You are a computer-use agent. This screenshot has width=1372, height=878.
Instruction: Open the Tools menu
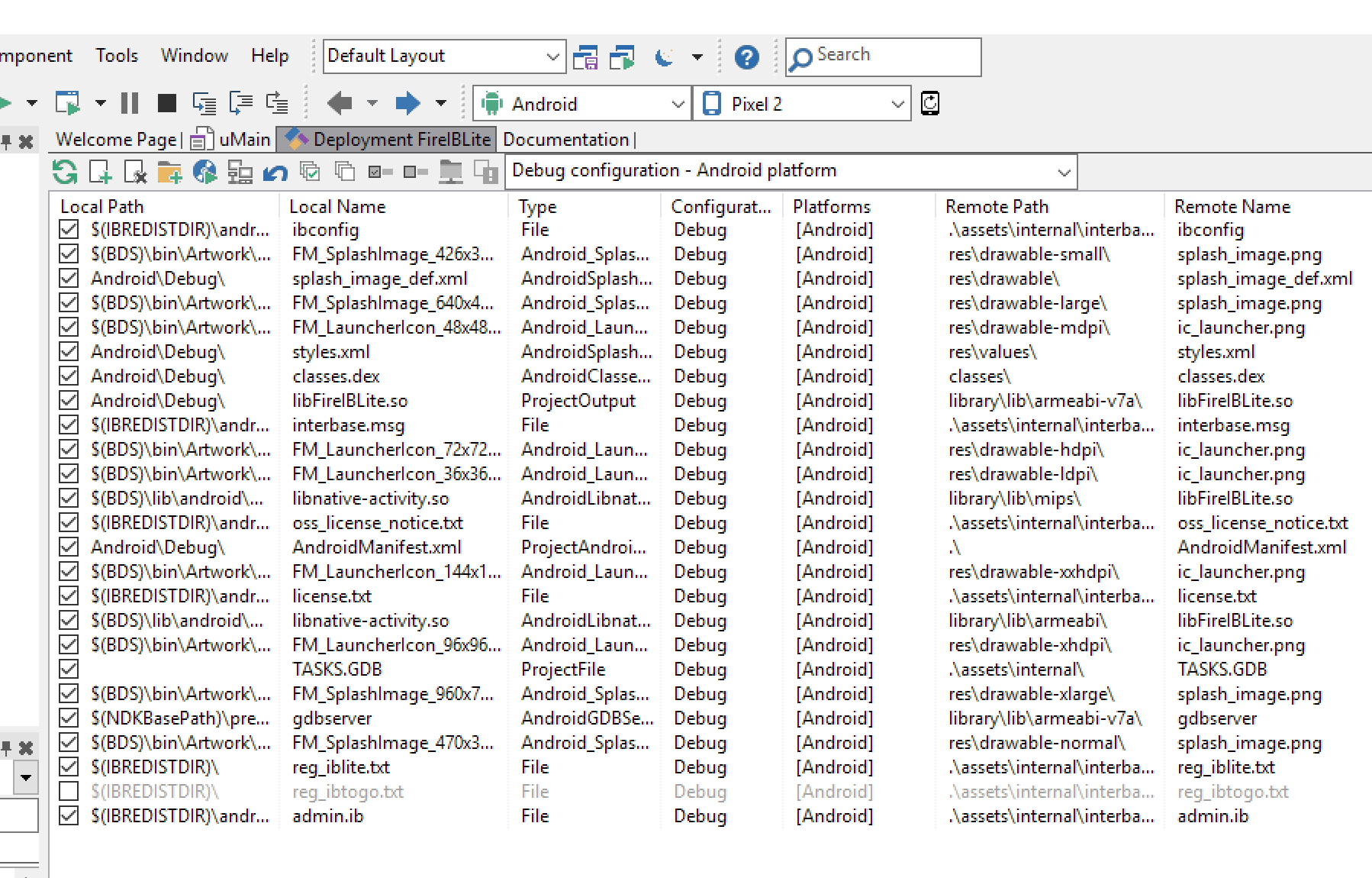tap(117, 56)
